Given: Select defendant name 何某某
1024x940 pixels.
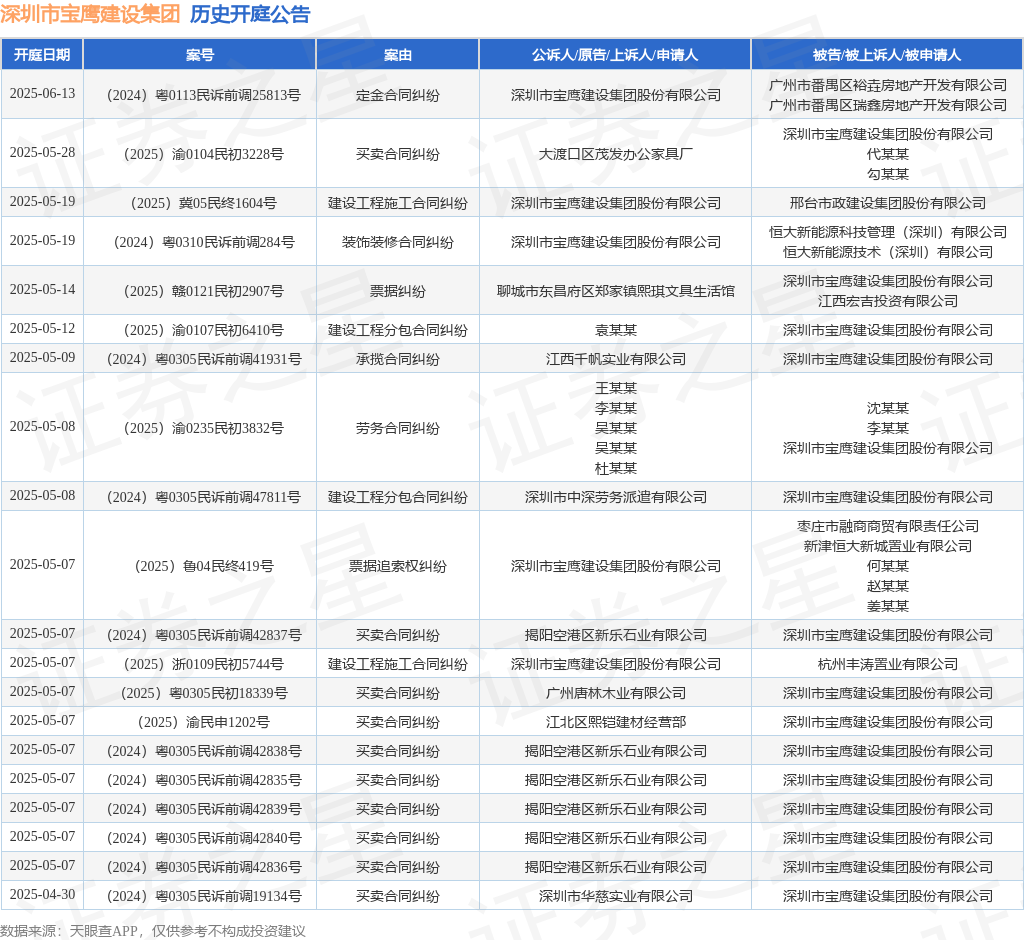Looking at the screenshot, I should (x=888, y=566).
